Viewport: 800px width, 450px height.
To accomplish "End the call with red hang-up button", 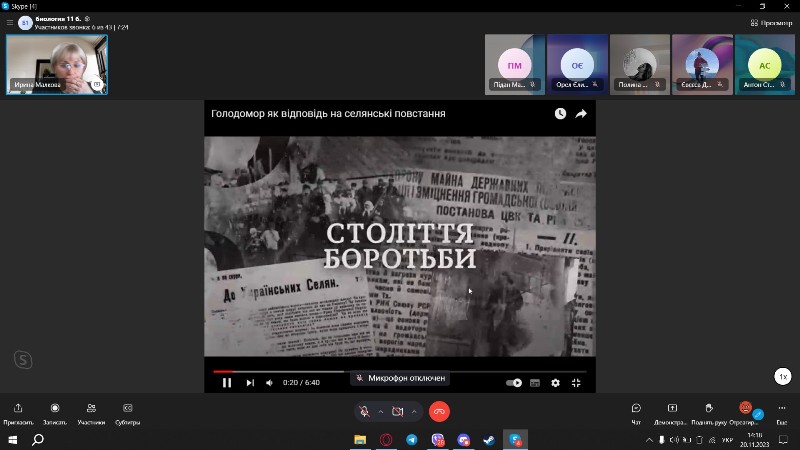I will tap(439, 412).
